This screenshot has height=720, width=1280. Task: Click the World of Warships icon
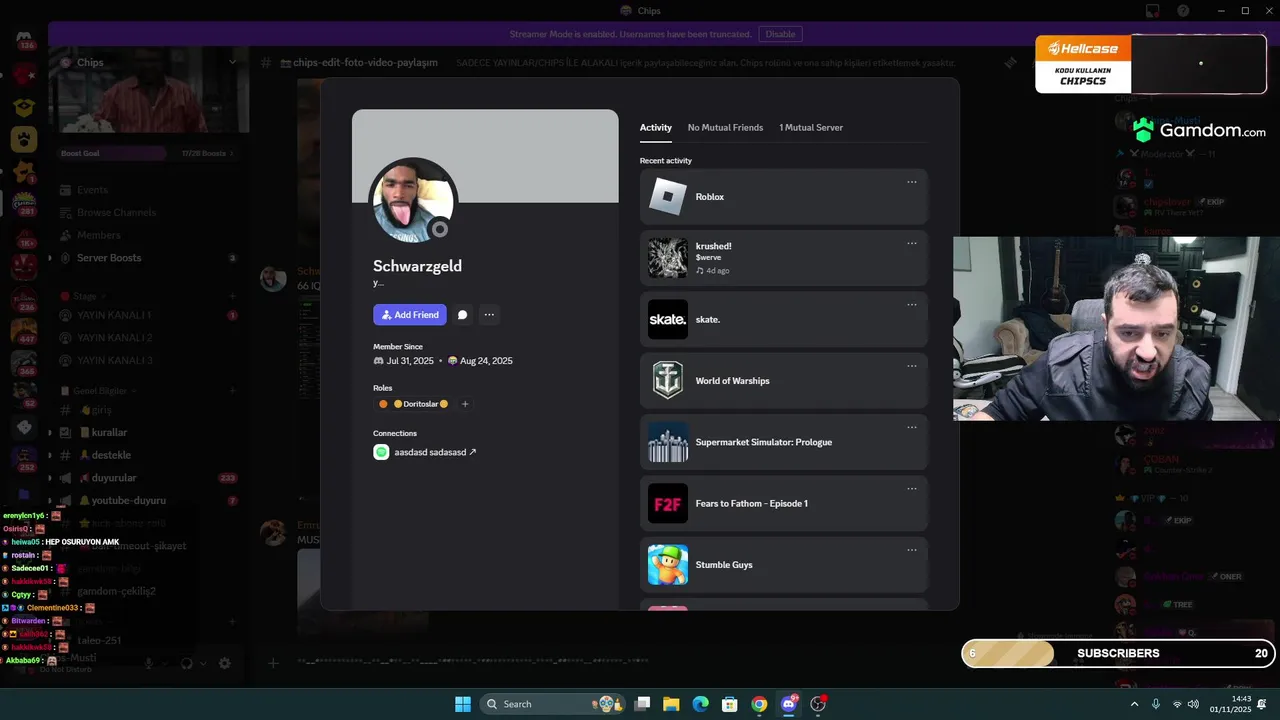[x=668, y=381]
